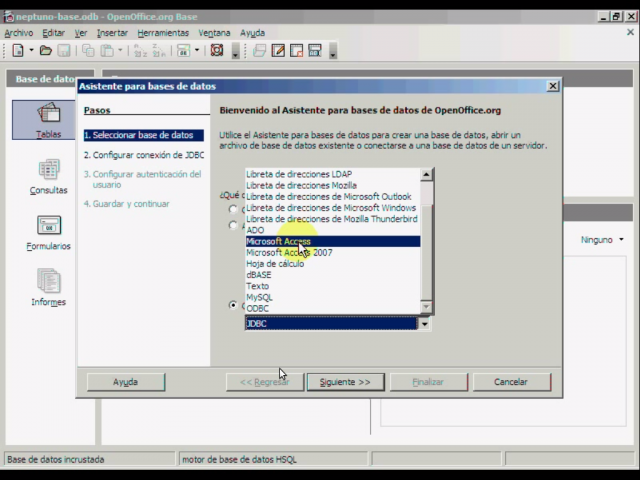Click step 1. Seleccionar base de datos

pos(143,135)
